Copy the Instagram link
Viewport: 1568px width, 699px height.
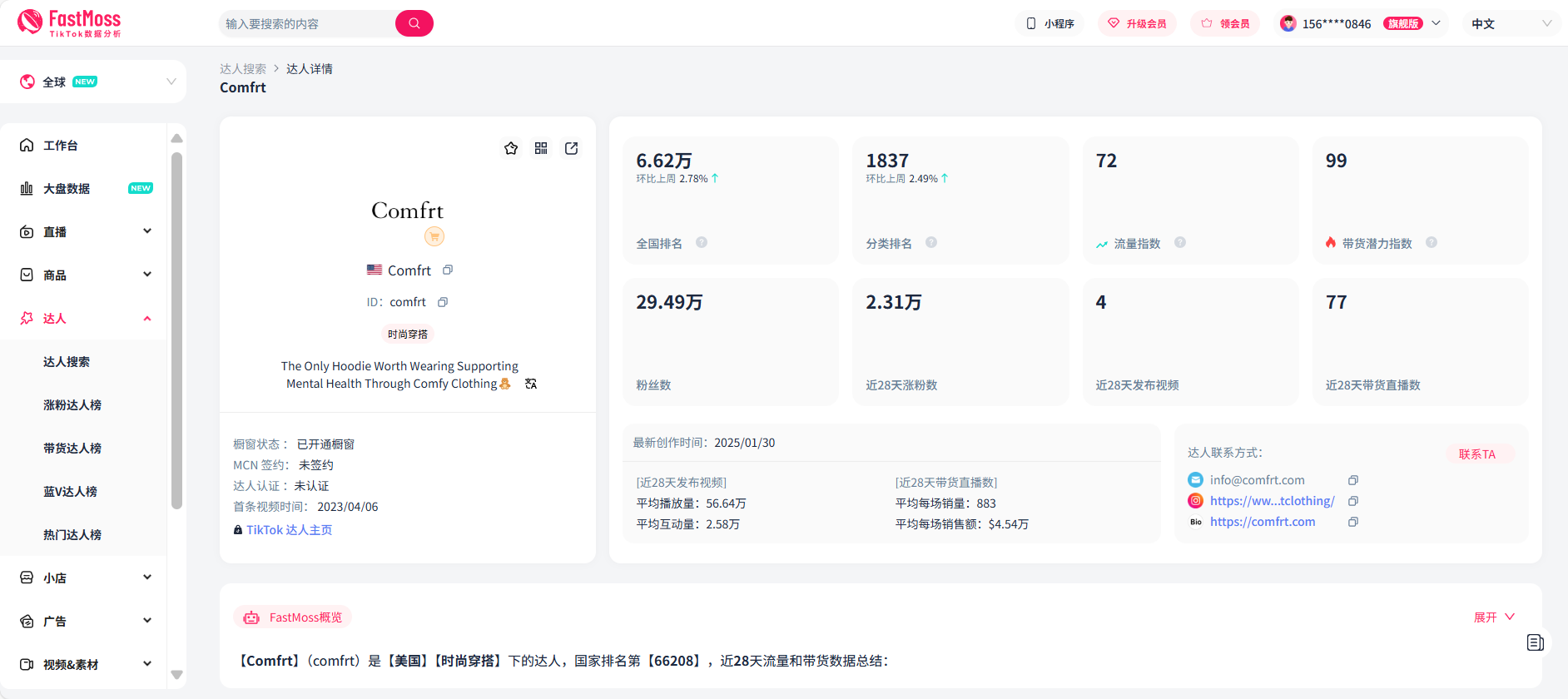tap(1353, 501)
